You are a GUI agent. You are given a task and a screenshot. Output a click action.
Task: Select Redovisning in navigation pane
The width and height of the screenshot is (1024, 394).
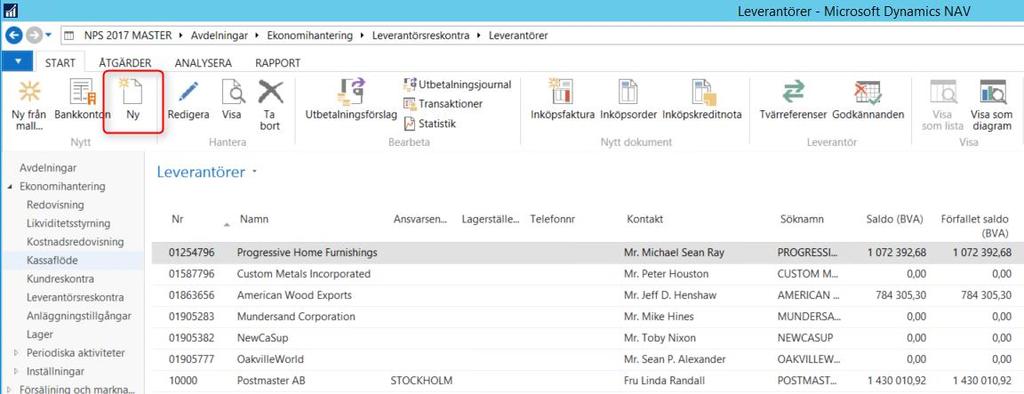pyautogui.click(x=56, y=205)
